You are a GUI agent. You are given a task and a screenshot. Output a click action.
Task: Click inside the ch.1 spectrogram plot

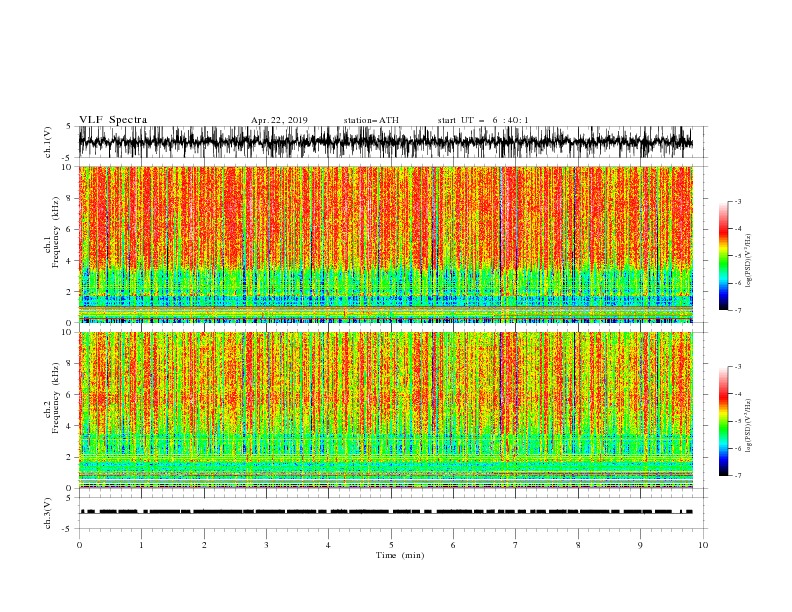pos(386,244)
